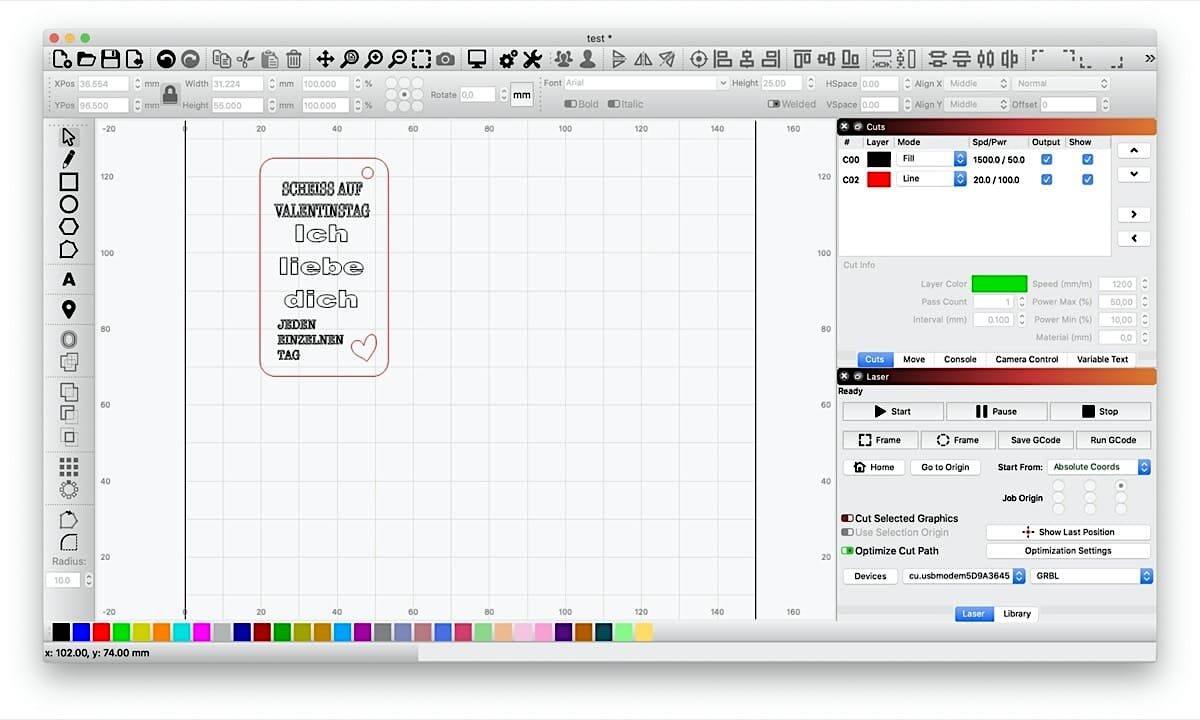
Task: Toggle the Optimize Cut Path switch
Action: click(847, 551)
